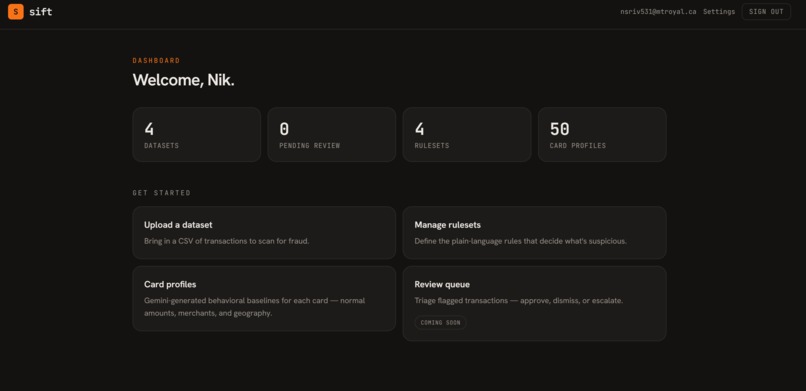This screenshot has height=391, width=806.
Task: Open the Upload a dataset card
Action: click(x=264, y=233)
